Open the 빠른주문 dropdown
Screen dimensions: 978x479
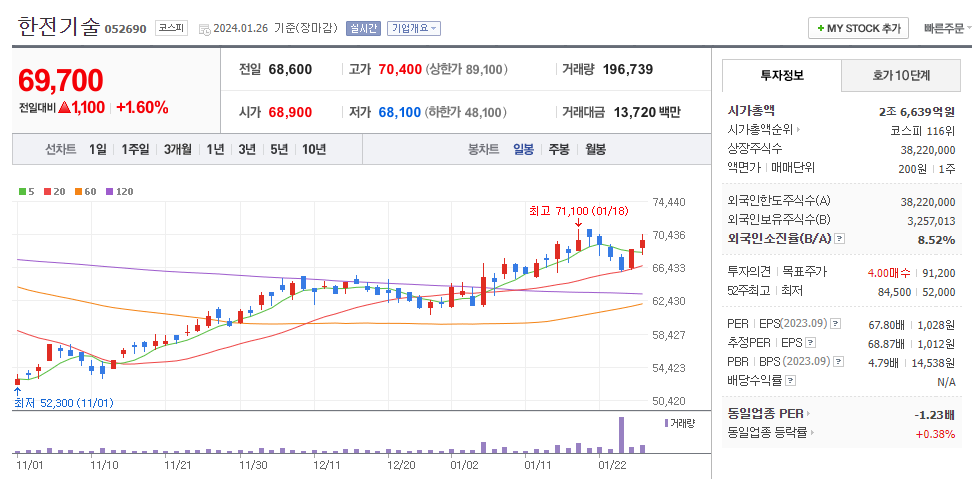click(x=948, y=29)
